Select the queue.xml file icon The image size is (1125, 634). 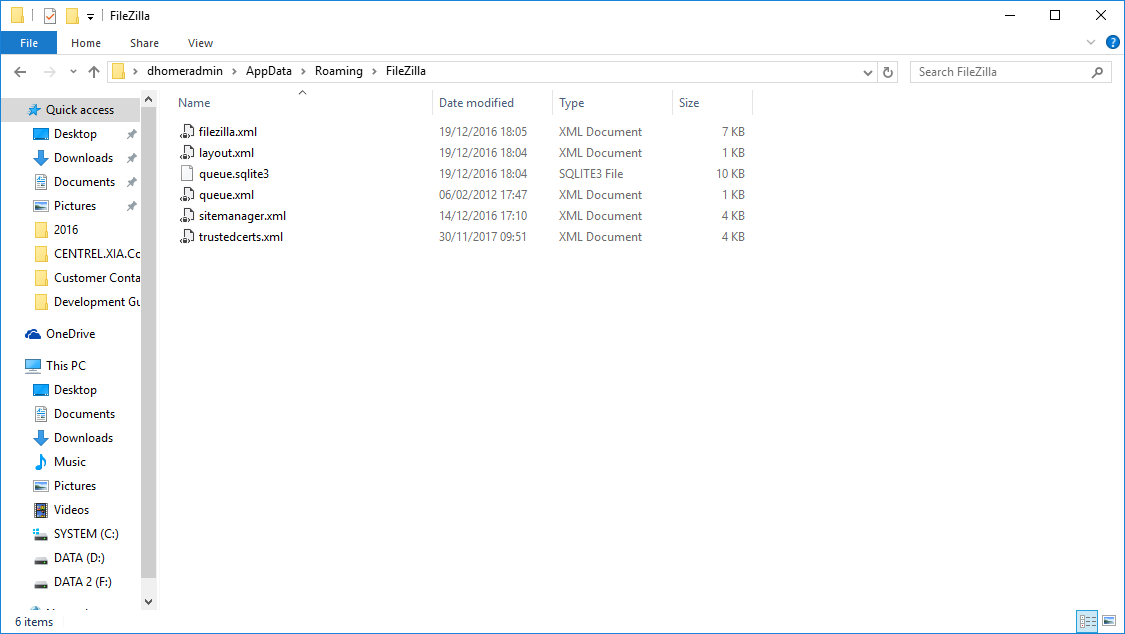click(187, 194)
